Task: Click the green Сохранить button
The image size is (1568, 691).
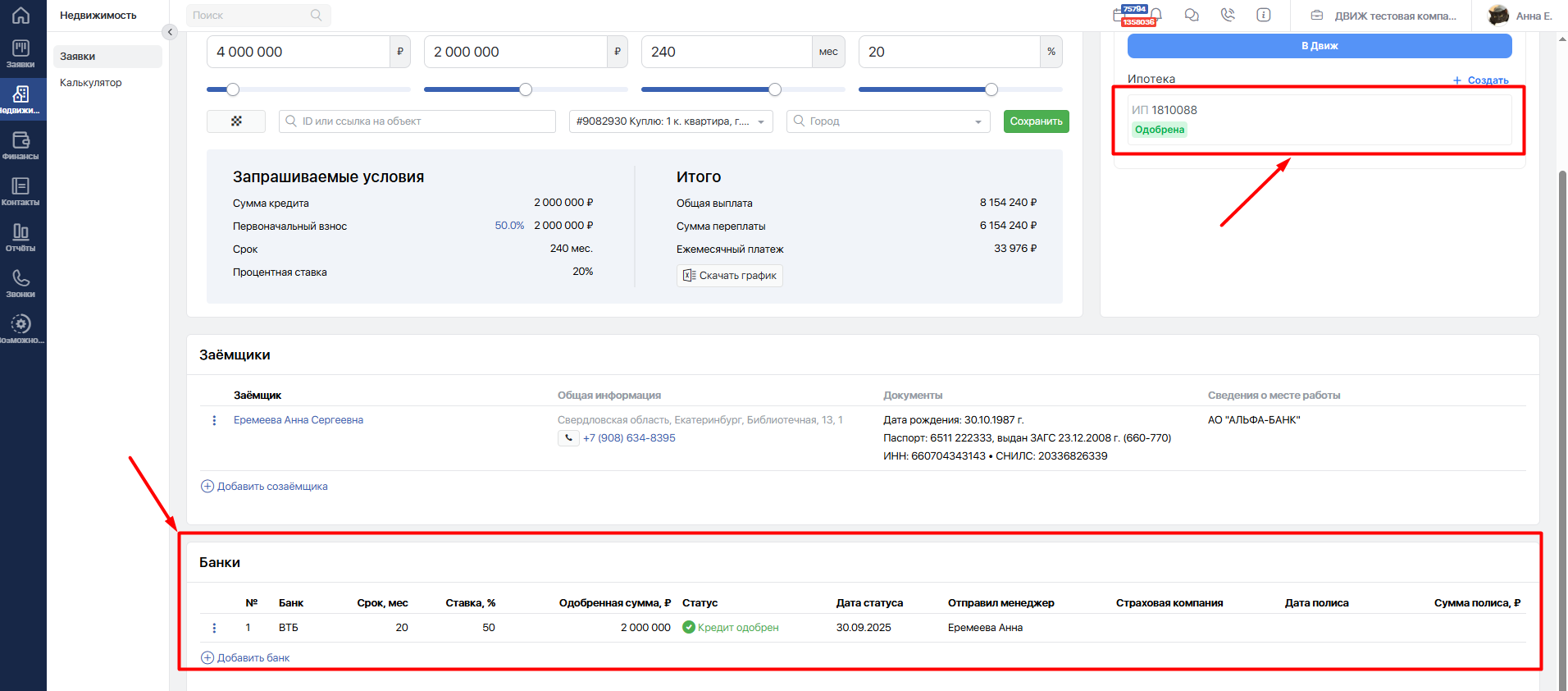Action: pyautogui.click(x=1036, y=121)
